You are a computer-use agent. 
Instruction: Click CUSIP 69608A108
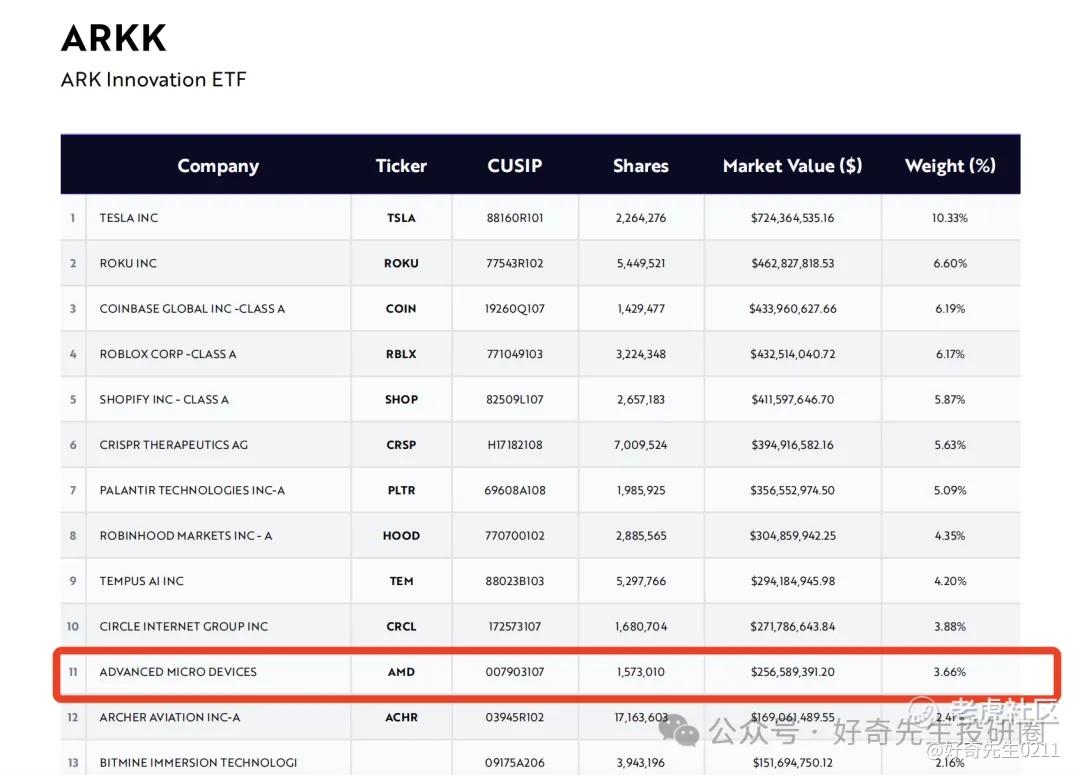[515, 490]
